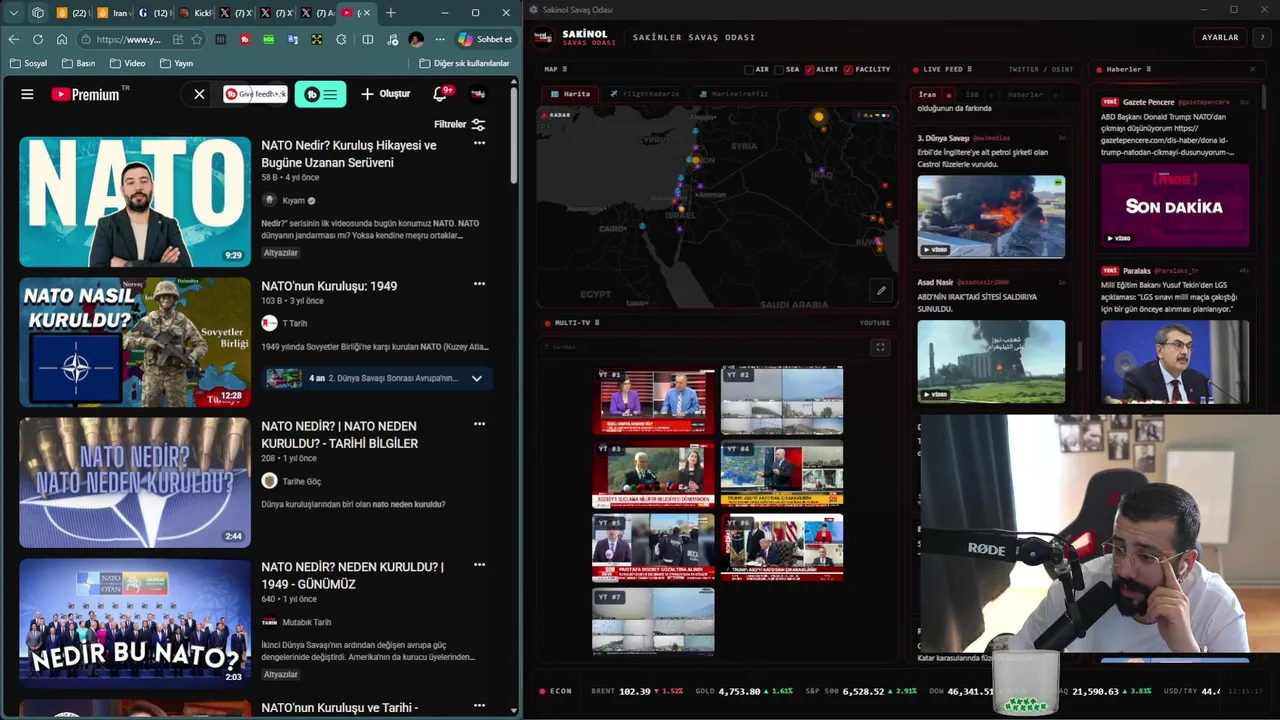Open a new browser tab
1280x720 pixels.
[390, 13]
